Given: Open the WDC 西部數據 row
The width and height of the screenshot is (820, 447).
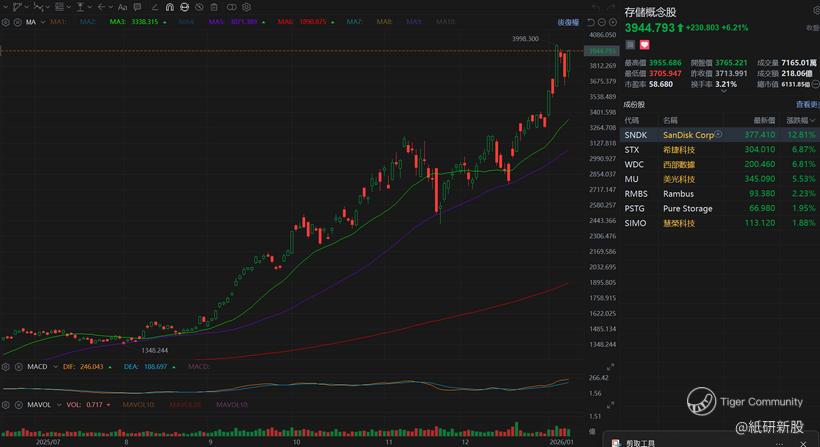Looking at the screenshot, I should tap(720, 164).
